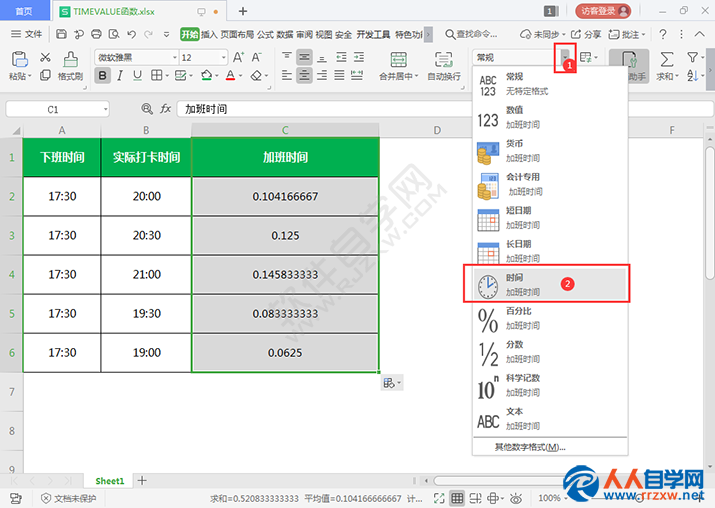Open the zoom 100% dropdown
Image resolution: width=715 pixels, height=508 pixels.
[x=564, y=498]
